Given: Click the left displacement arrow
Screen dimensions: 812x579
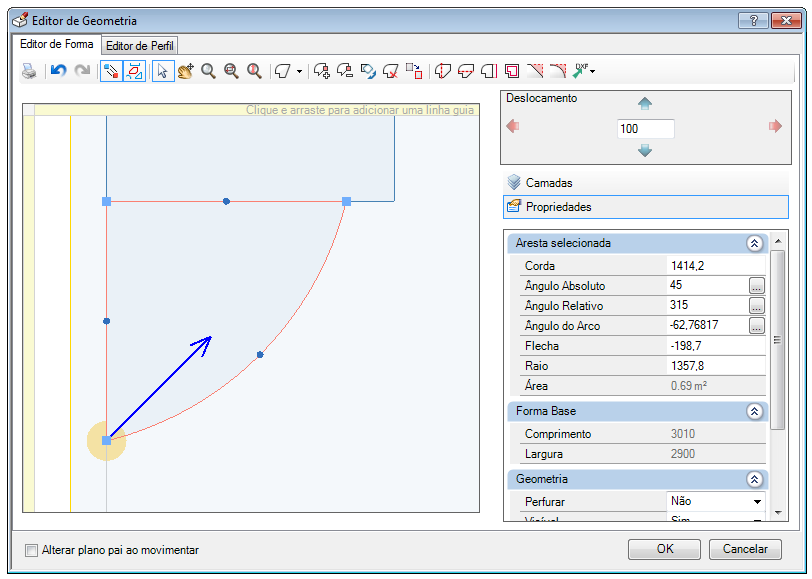Looking at the screenshot, I should click(513, 126).
